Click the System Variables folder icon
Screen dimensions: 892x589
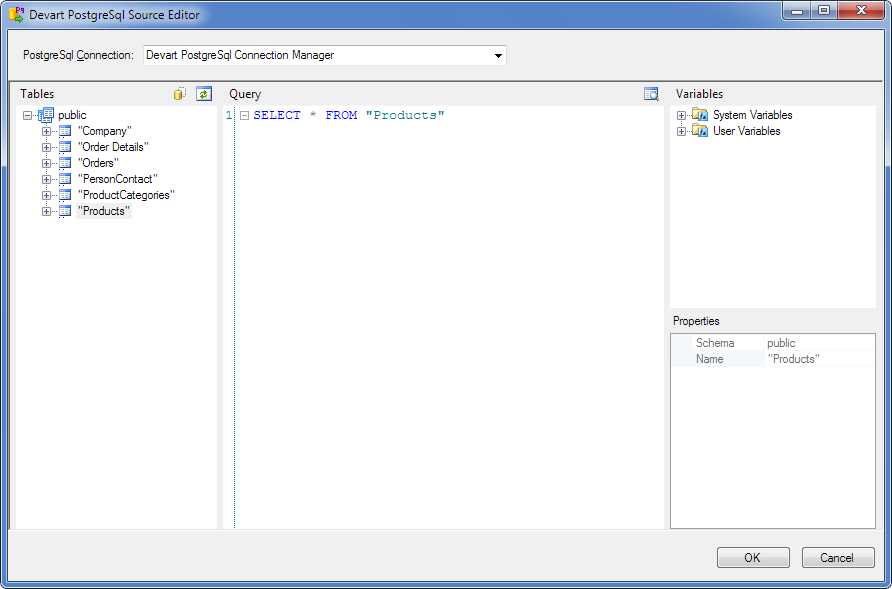[700, 115]
